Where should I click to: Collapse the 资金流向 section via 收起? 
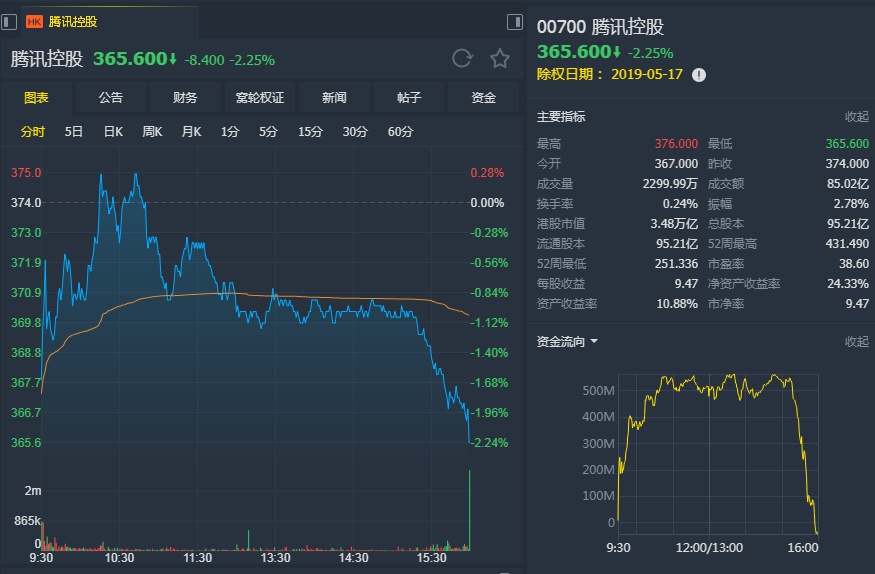857,341
